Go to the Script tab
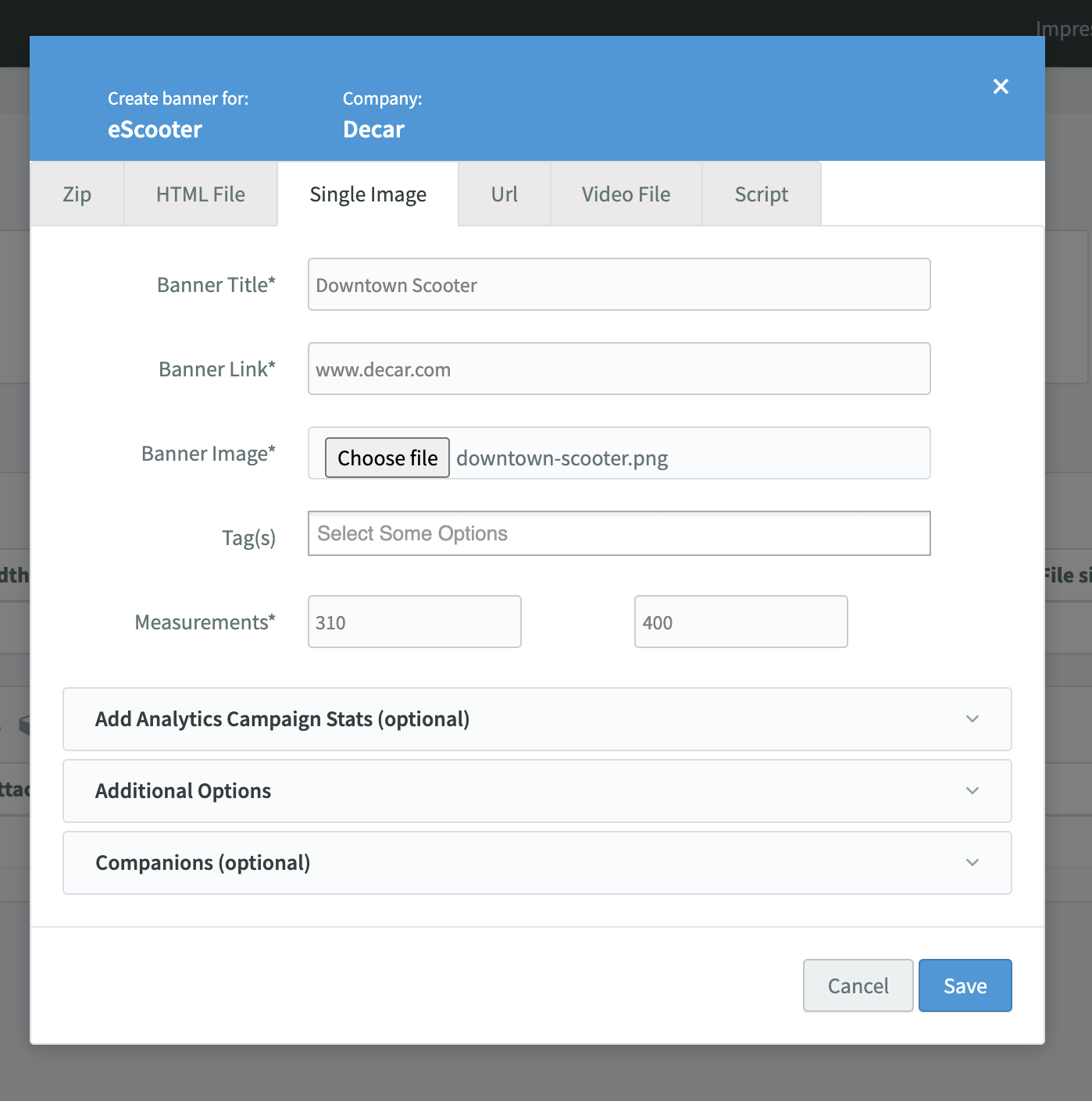Viewport: 1092px width, 1101px height. [761, 194]
